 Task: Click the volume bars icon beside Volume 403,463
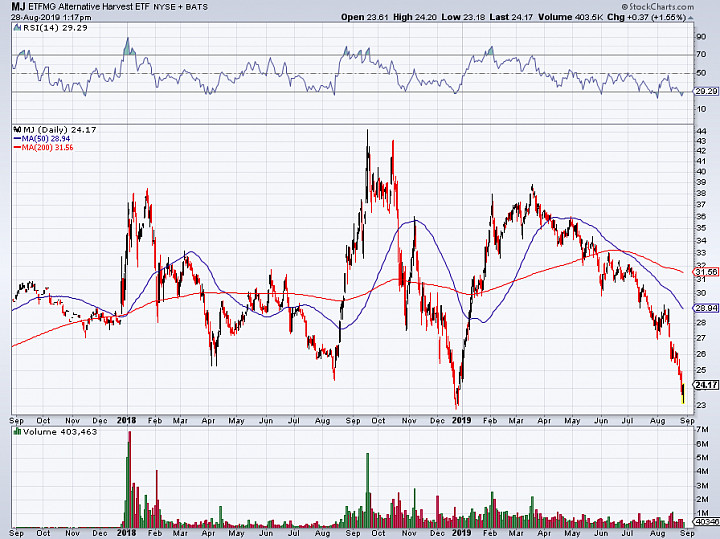coord(17,432)
